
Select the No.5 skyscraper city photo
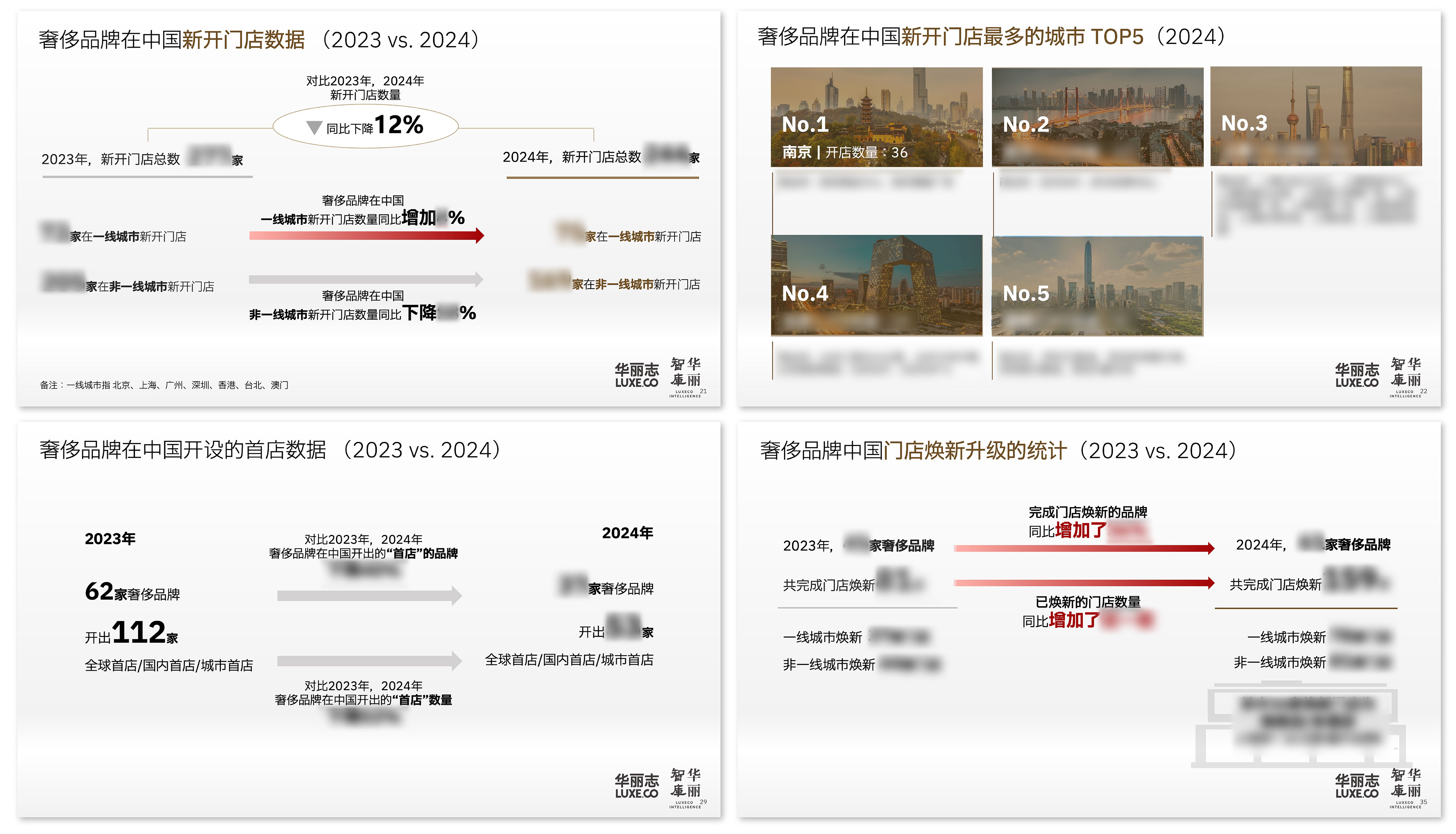(x=1097, y=286)
